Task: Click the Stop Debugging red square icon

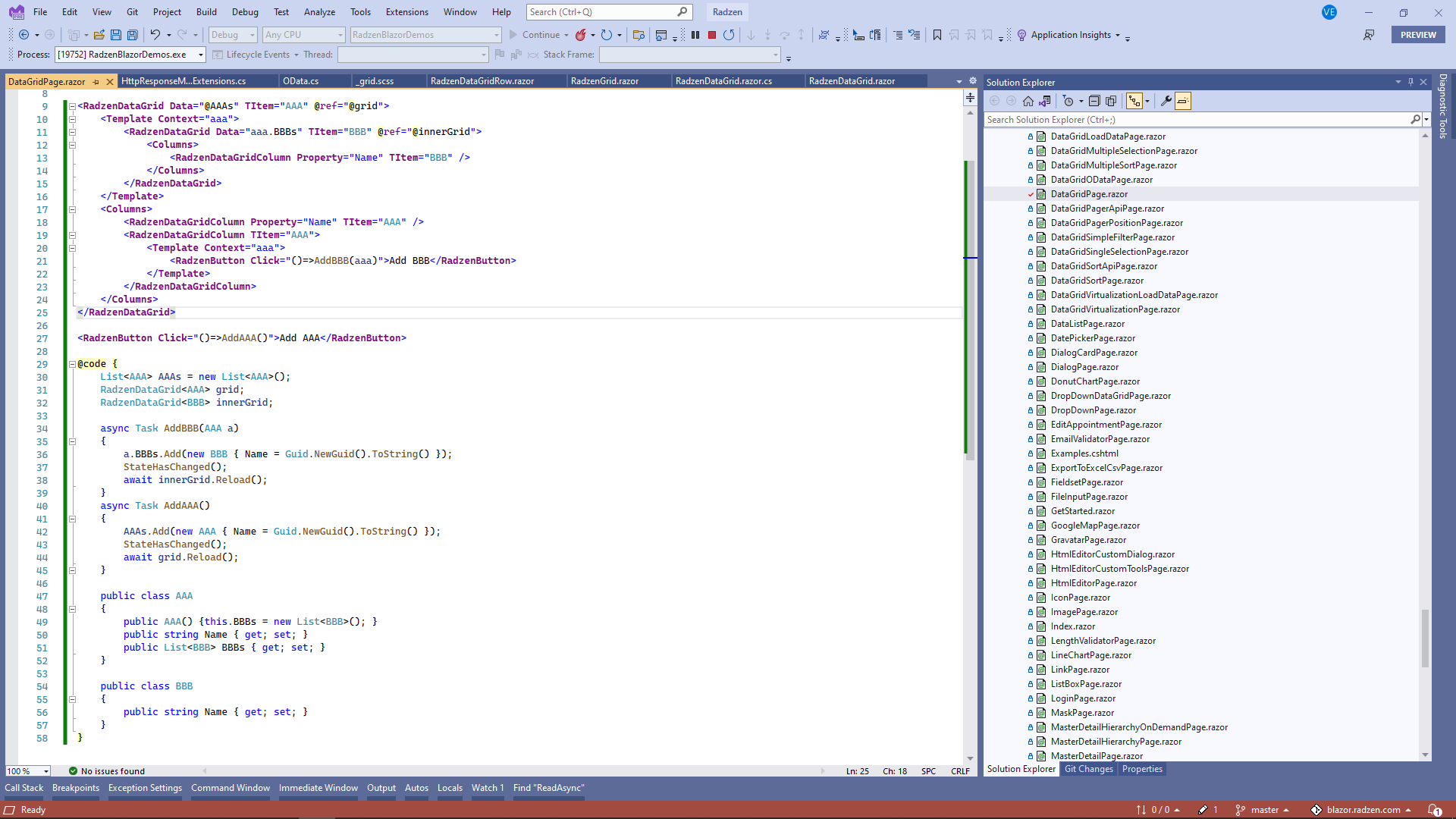Action: [x=711, y=35]
